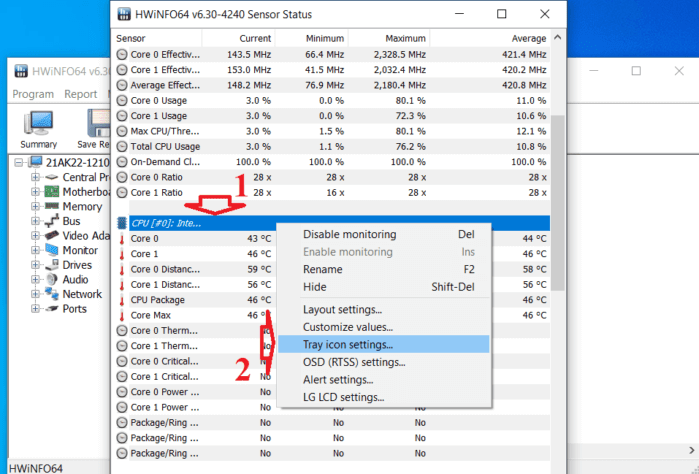Select the Monitor icon in tree
Viewport: 699px width, 474px height.
click(x=52, y=250)
